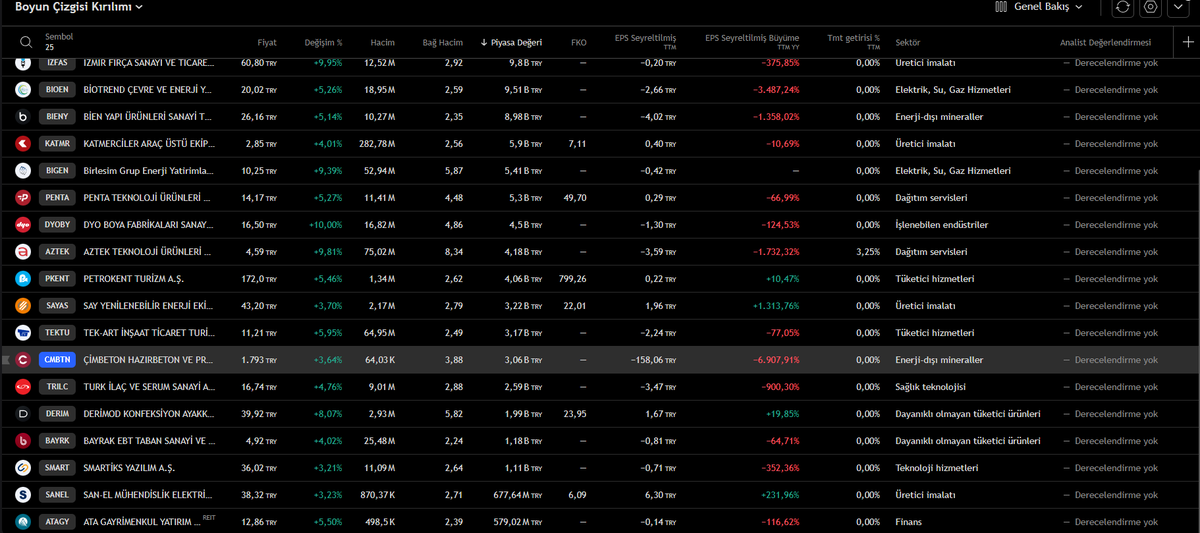Open the KATMR ticker symbol
The image size is (1200, 533).
coord(57,144)
